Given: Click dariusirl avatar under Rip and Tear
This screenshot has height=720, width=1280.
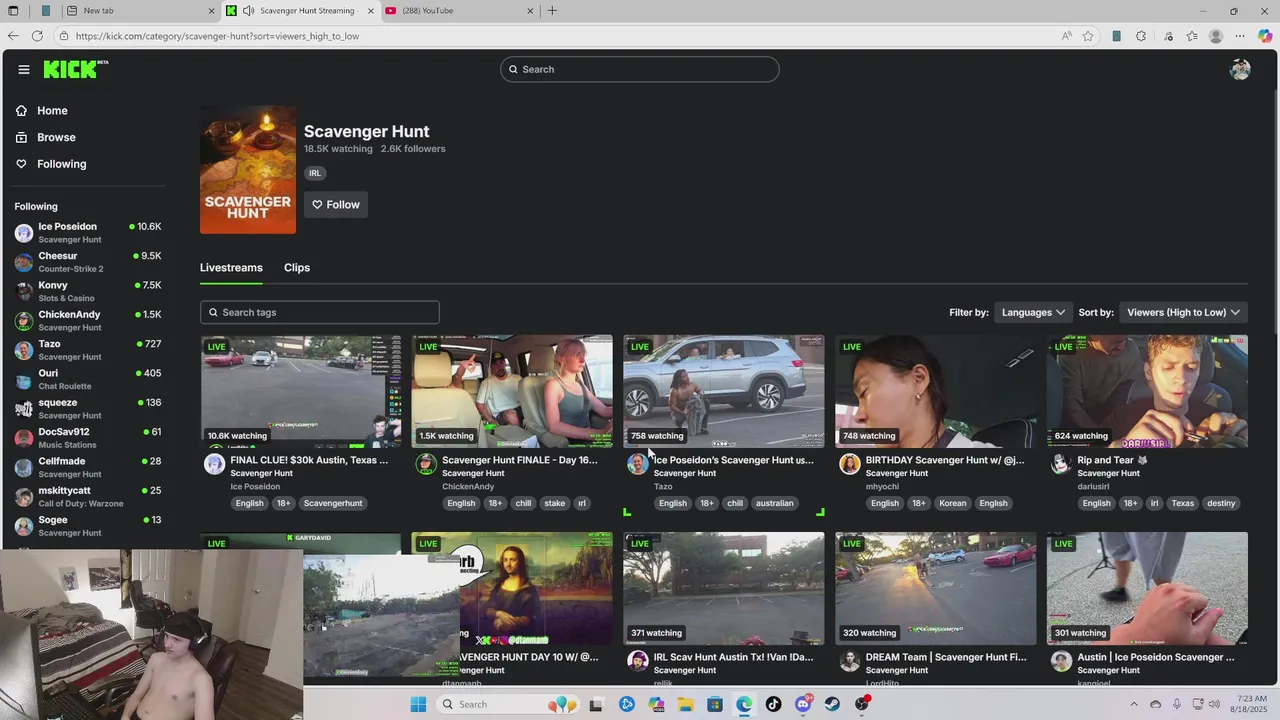Looking at the screenshot, I should point(1061,464).
